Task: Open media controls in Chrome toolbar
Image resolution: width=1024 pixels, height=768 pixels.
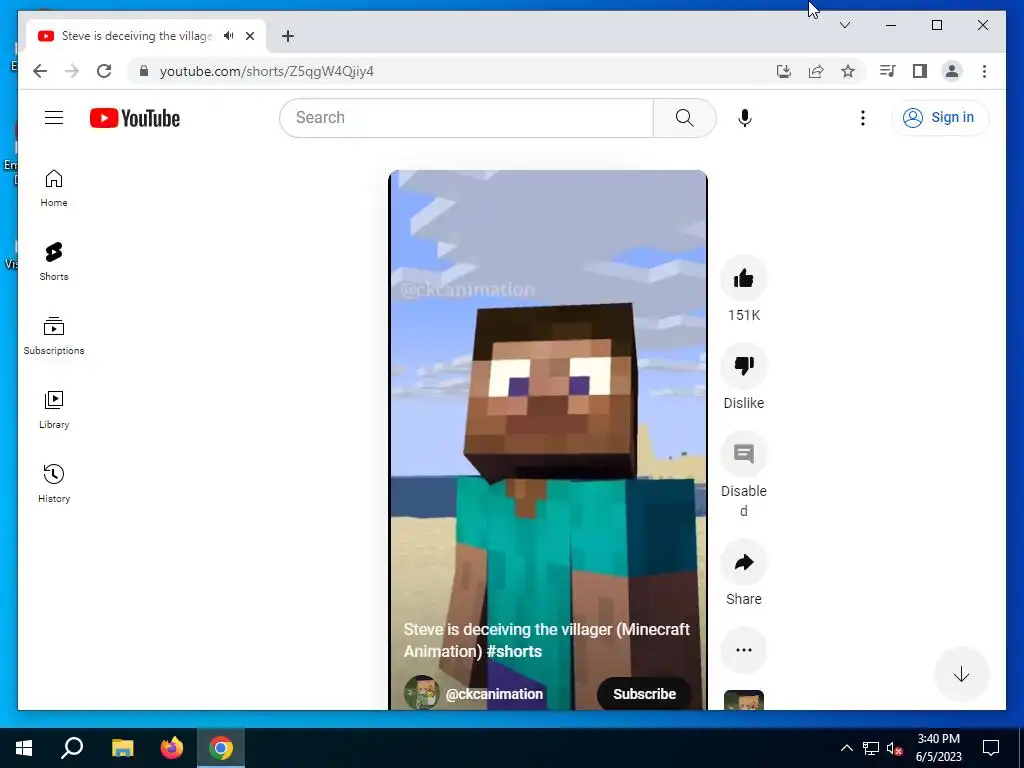Action: [888, 71]
